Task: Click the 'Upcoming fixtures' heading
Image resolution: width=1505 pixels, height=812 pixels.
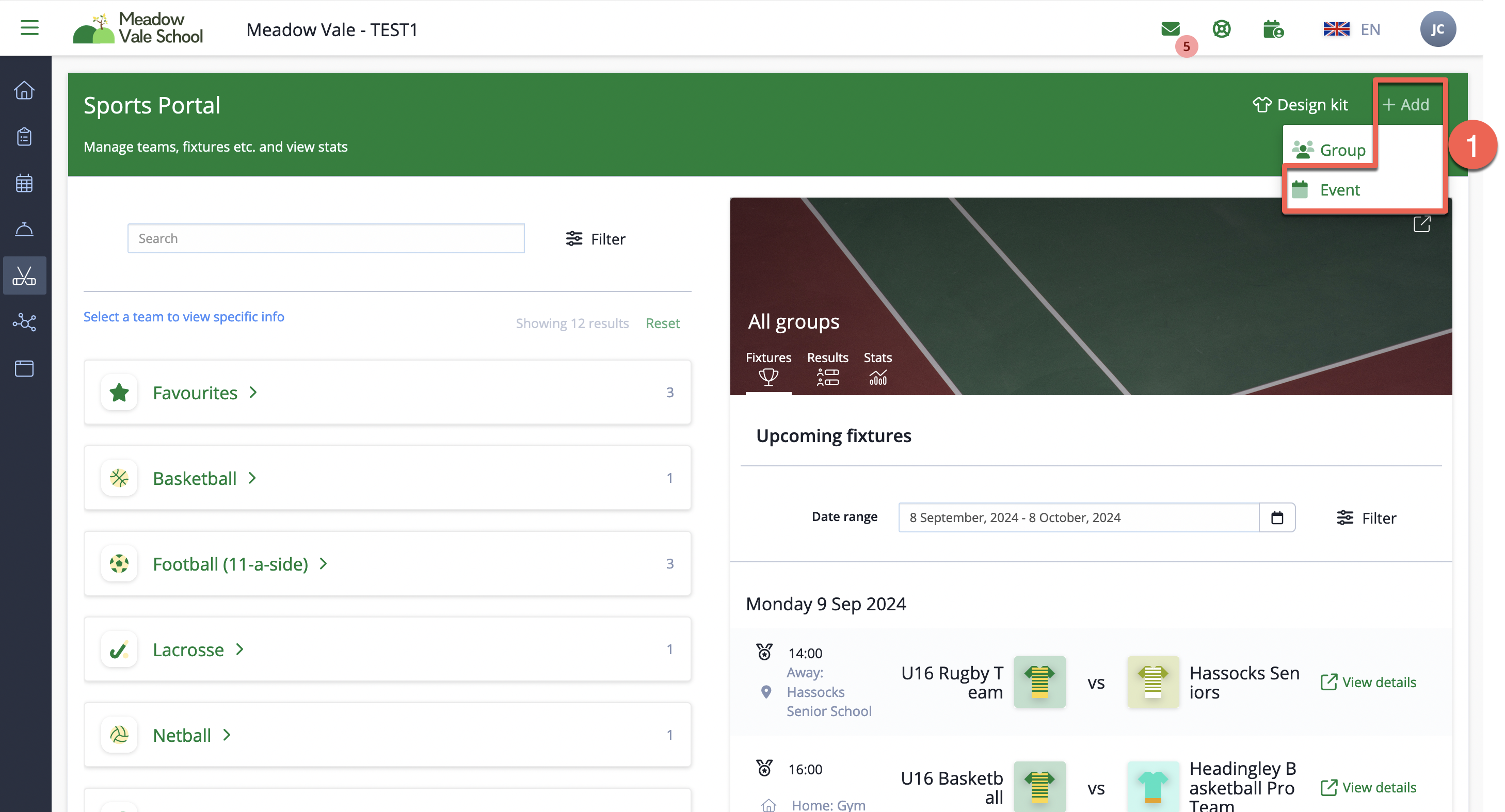Action: [833, 436]
